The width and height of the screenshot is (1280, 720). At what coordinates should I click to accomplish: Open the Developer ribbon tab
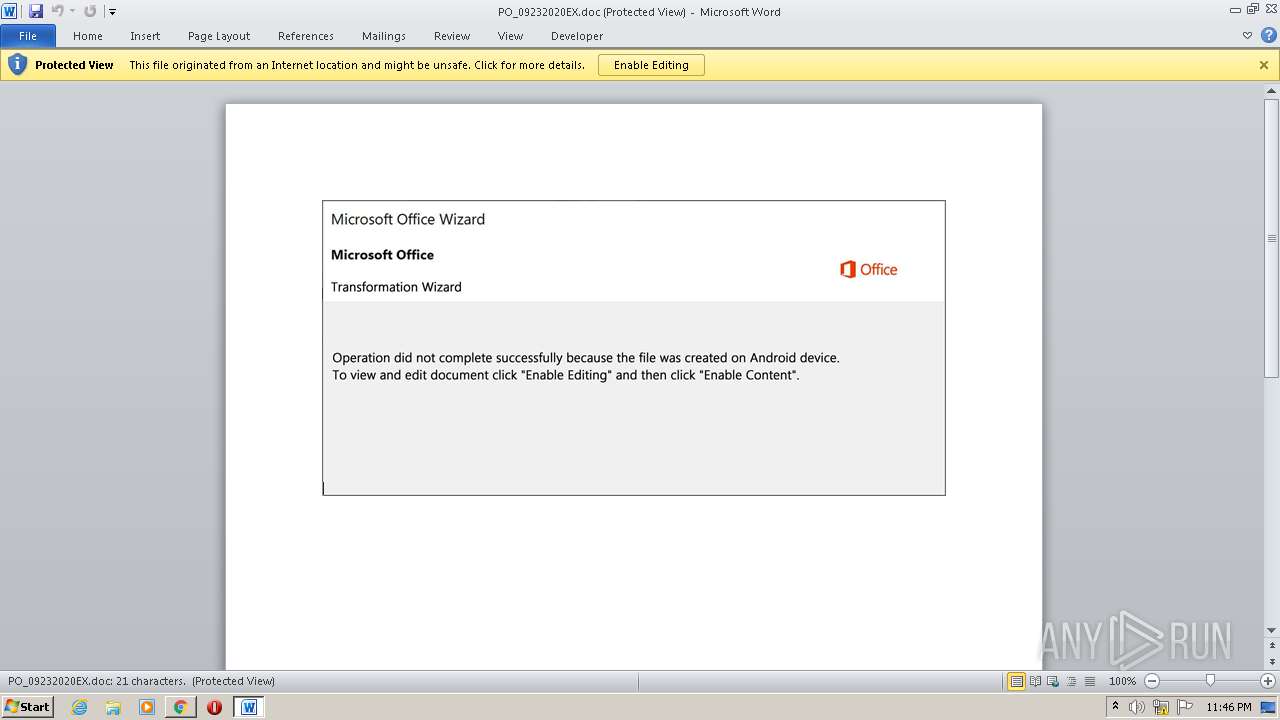(x=577, y=36)
